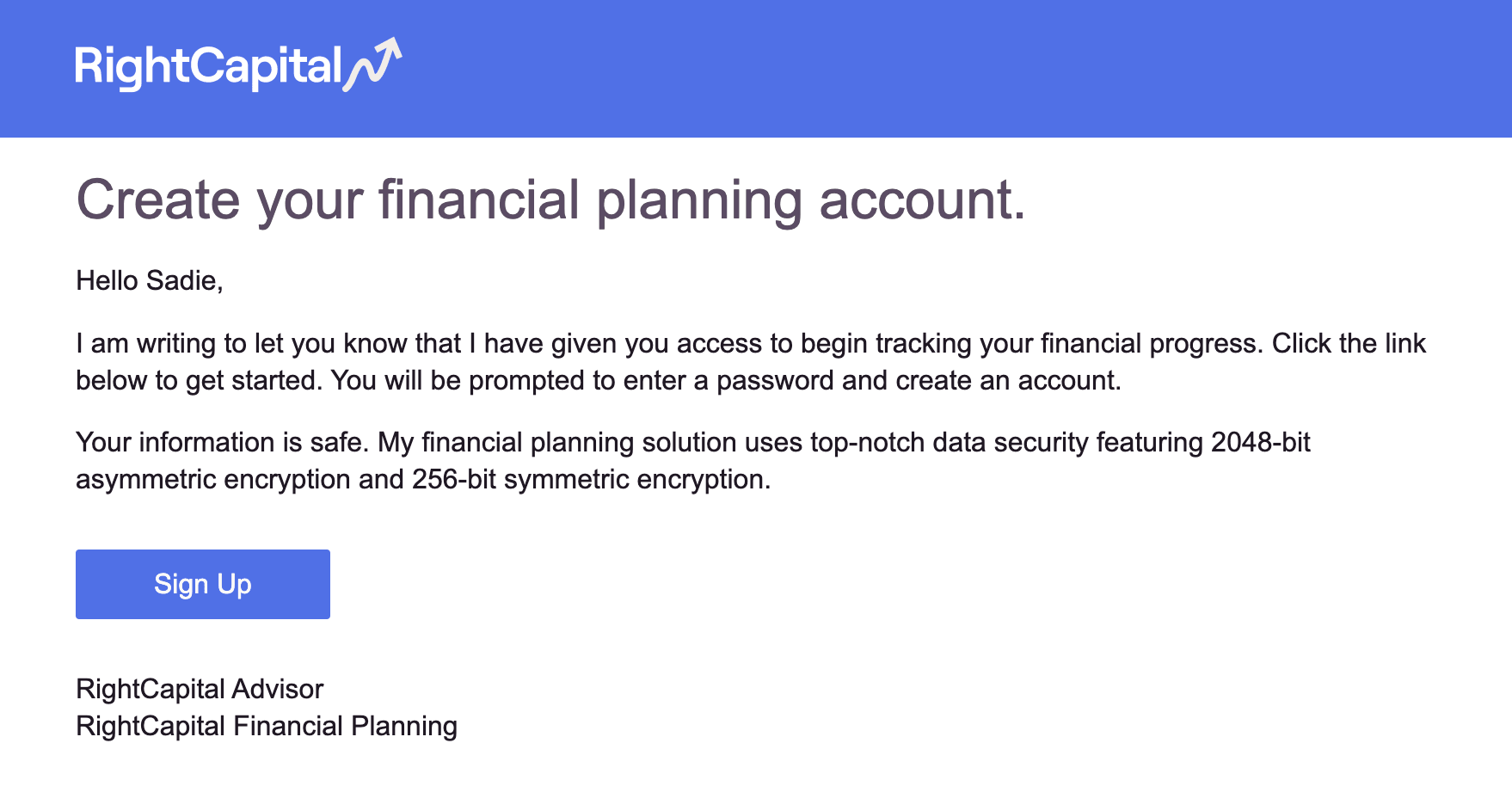This screenshot has height=786, width=1512.
Task: Click the 'asymmetric encryption' phrase
Action: tap(213, 479)
